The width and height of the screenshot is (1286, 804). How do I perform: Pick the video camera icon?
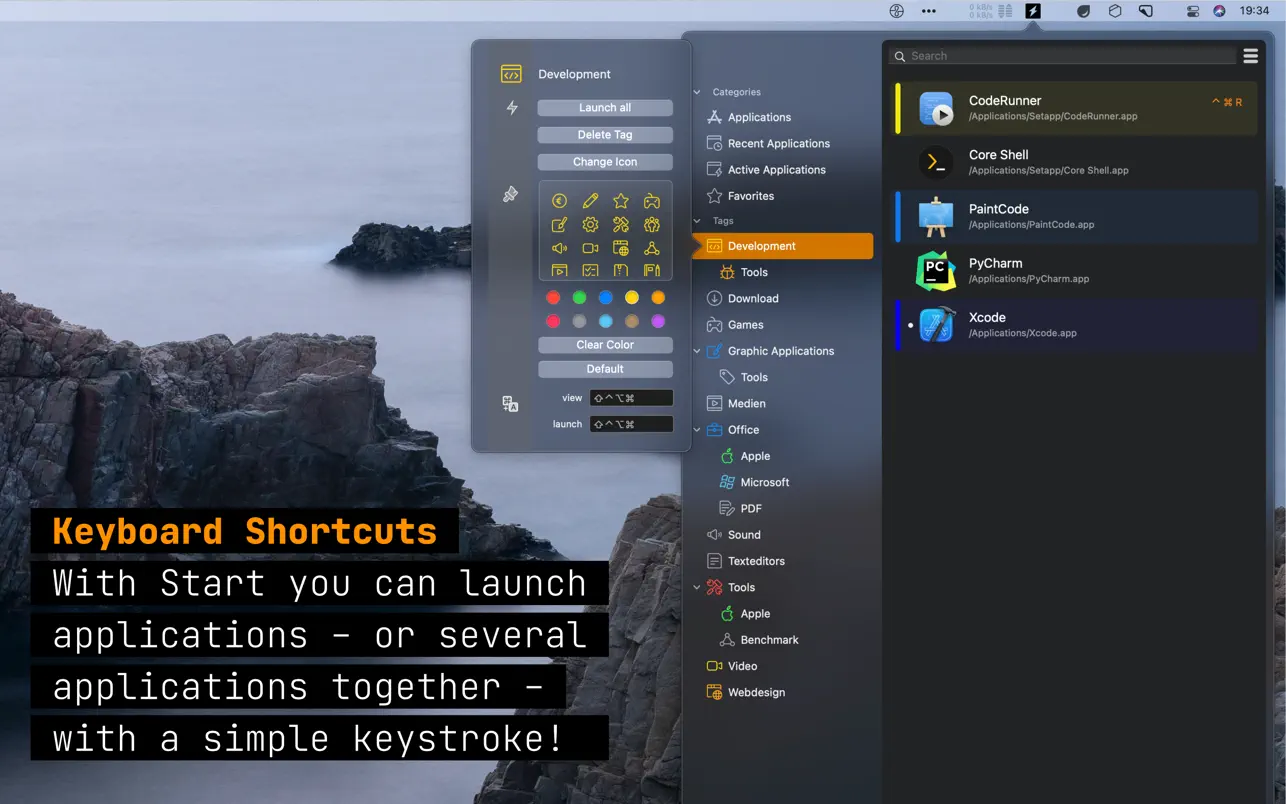[590, 248]
